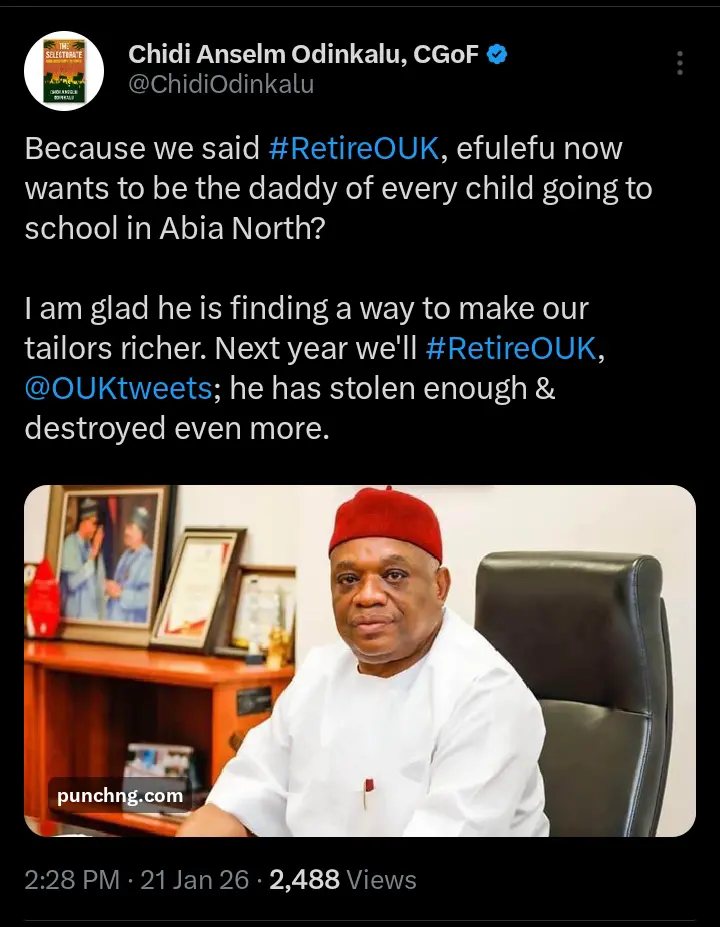Open the author's book-cover profile picture
The width and height of the screenshot is (720, 927).
click(x=64, y=70)
